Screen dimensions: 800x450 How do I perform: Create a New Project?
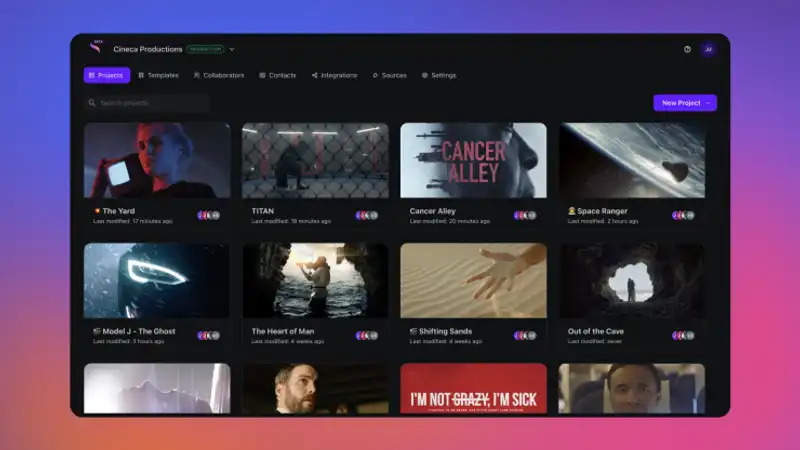click(x=685, y=103)
